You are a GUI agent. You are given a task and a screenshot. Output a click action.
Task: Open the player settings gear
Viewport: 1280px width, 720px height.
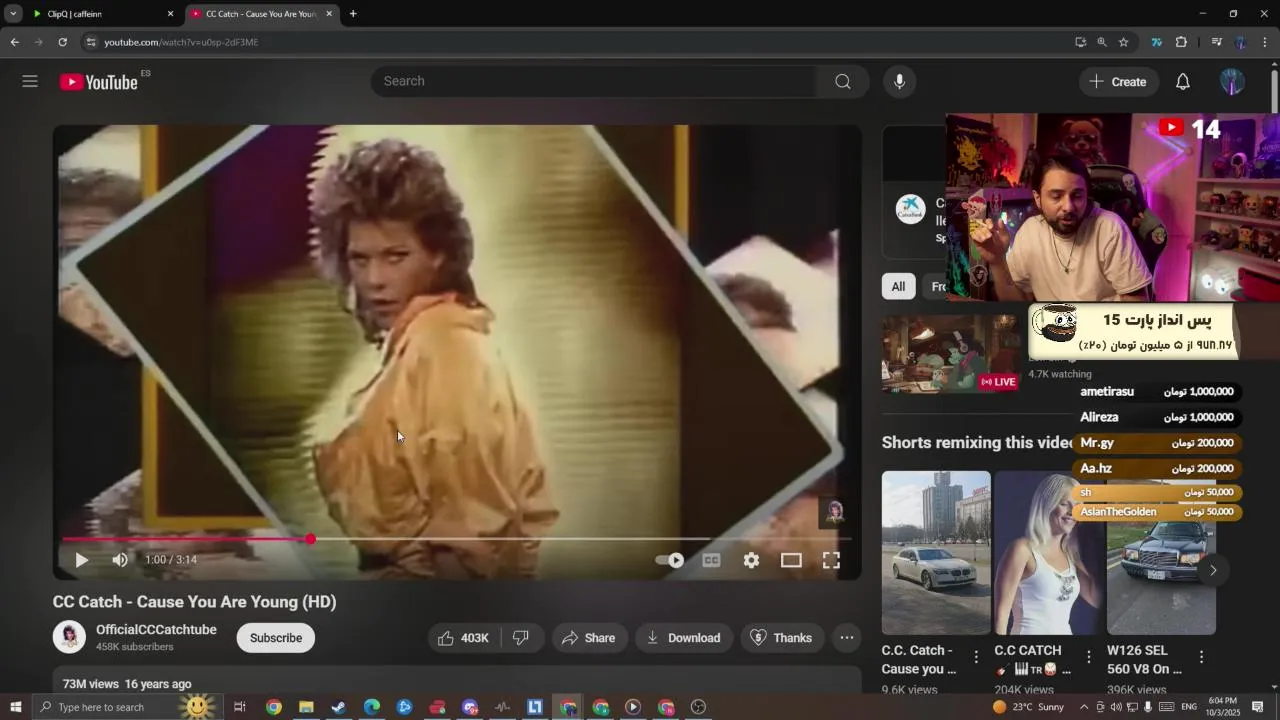[751, 560]
